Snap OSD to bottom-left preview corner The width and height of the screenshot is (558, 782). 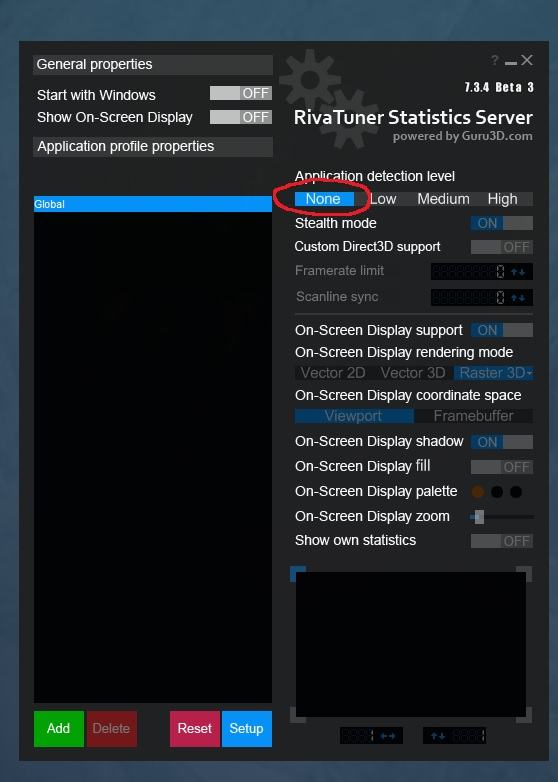pos(298,715)
